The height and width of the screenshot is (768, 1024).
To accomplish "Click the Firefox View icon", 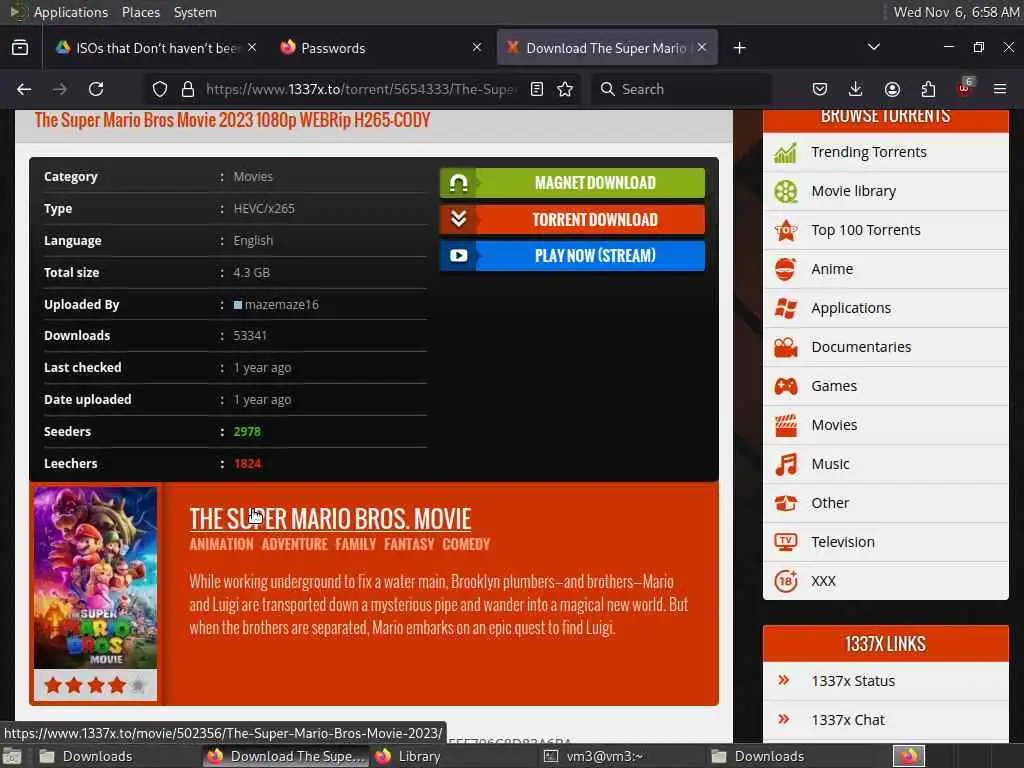I will click(20, 48).
